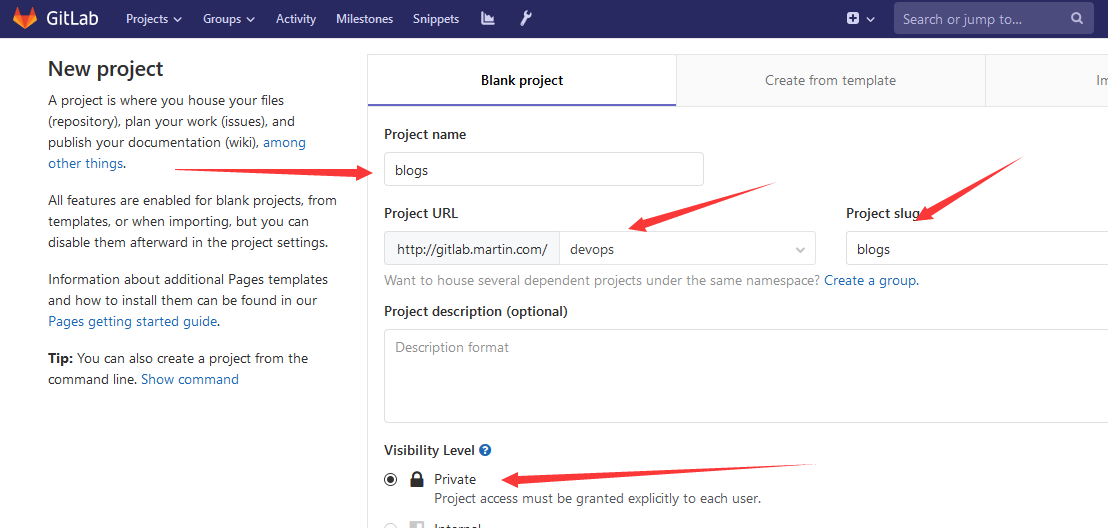Open the admin area wrench icon
1108x528 pixels.
[525, 19]
